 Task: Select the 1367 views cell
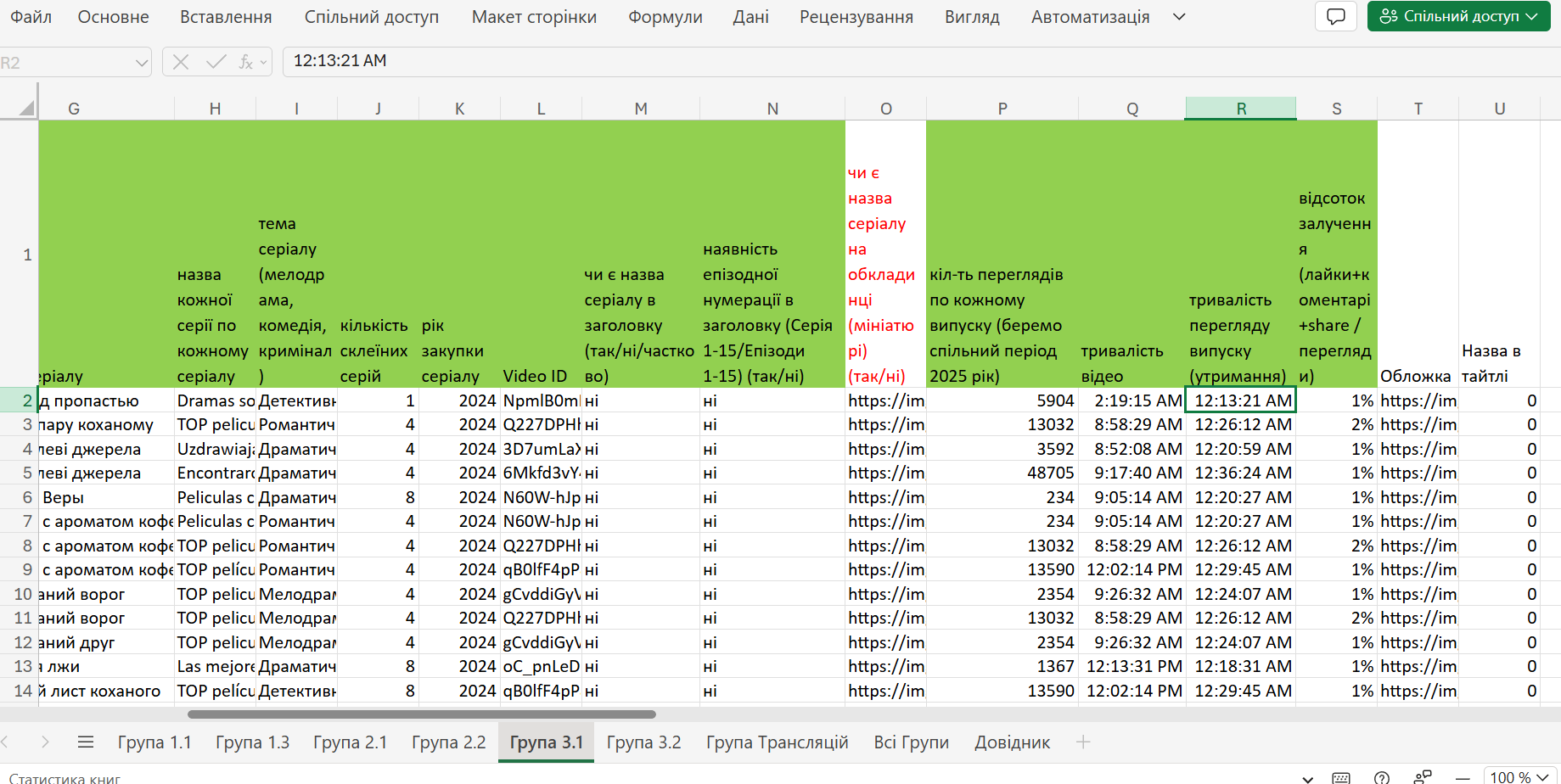[1002, 667]
